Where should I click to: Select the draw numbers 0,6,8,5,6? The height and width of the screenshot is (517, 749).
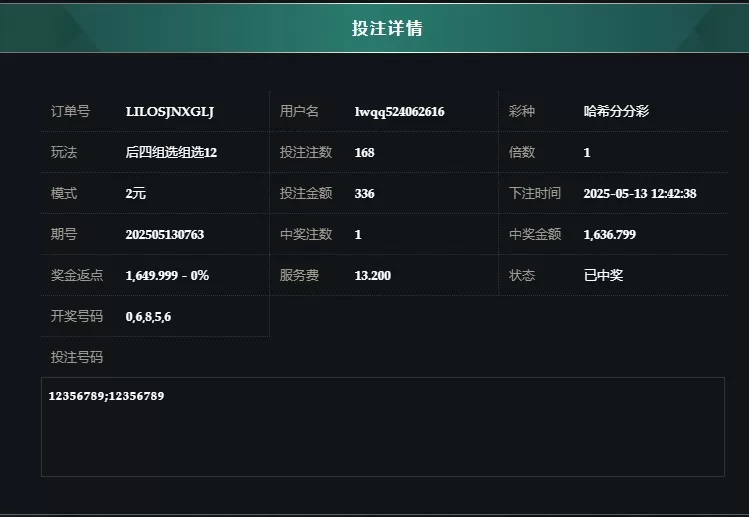[148, 317]
